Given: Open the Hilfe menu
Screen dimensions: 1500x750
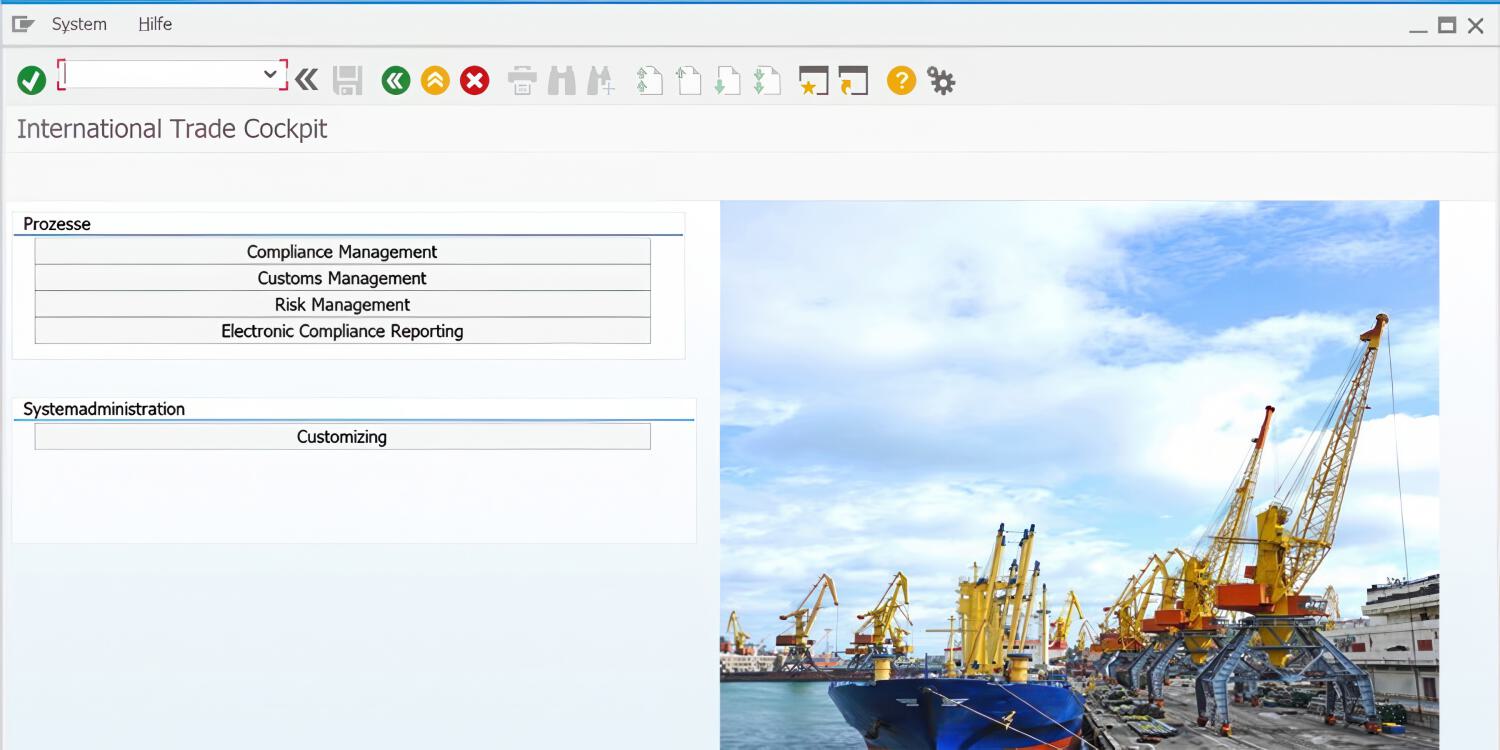Looking at the screenshot, I should point(155,24).
